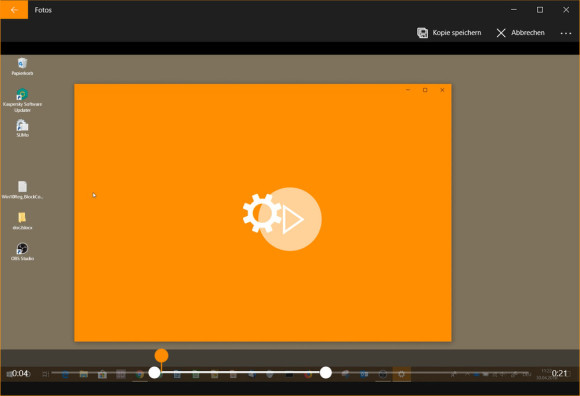The image size is (580, 396).
Task: Maximize the Fotos window
Action: [540, 10]
